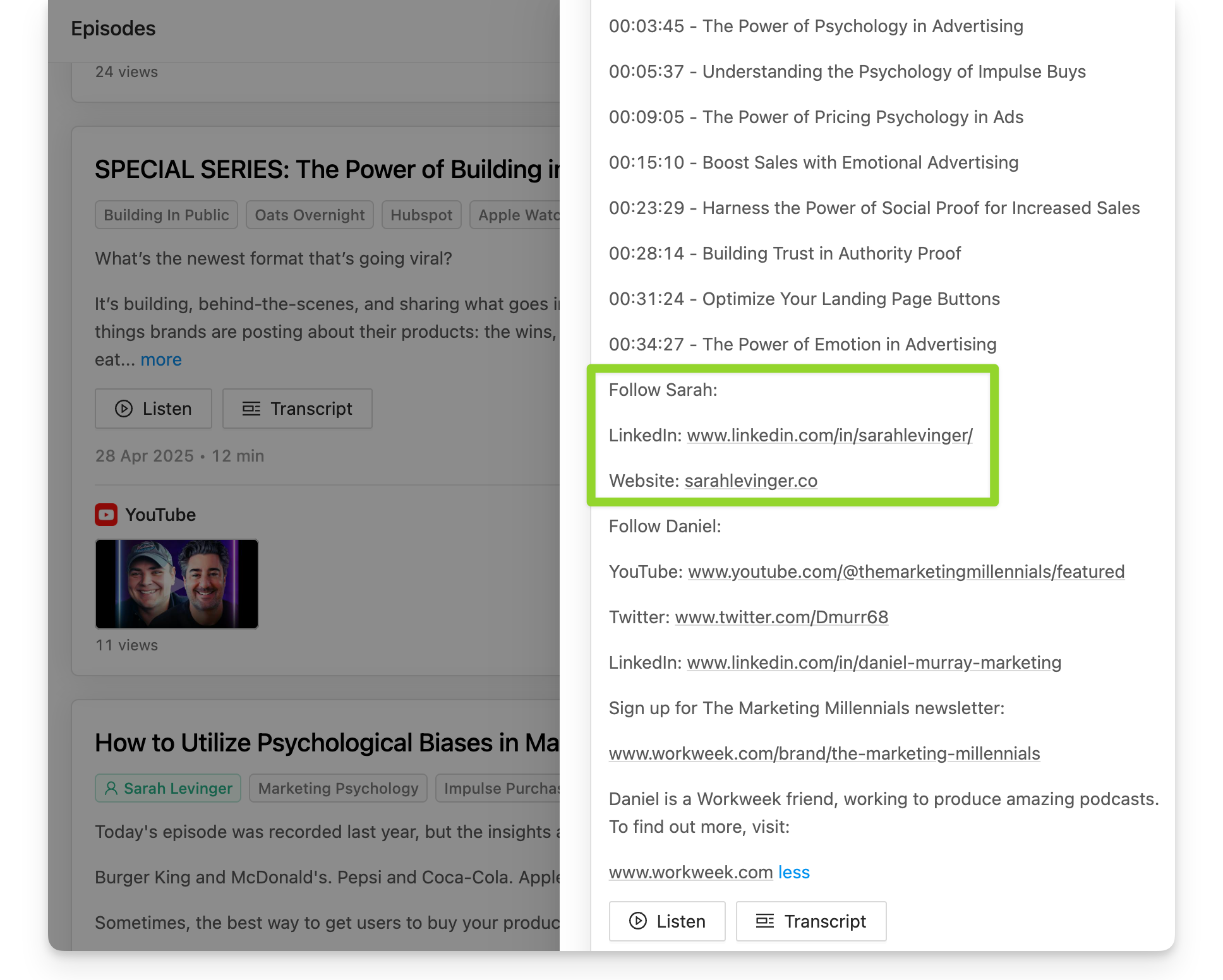Click chapter '00:05:37 - Understanding the Psychology of Impulse Buys'
This screenshot has width=1223, height=980.
(x=847, y=71)
